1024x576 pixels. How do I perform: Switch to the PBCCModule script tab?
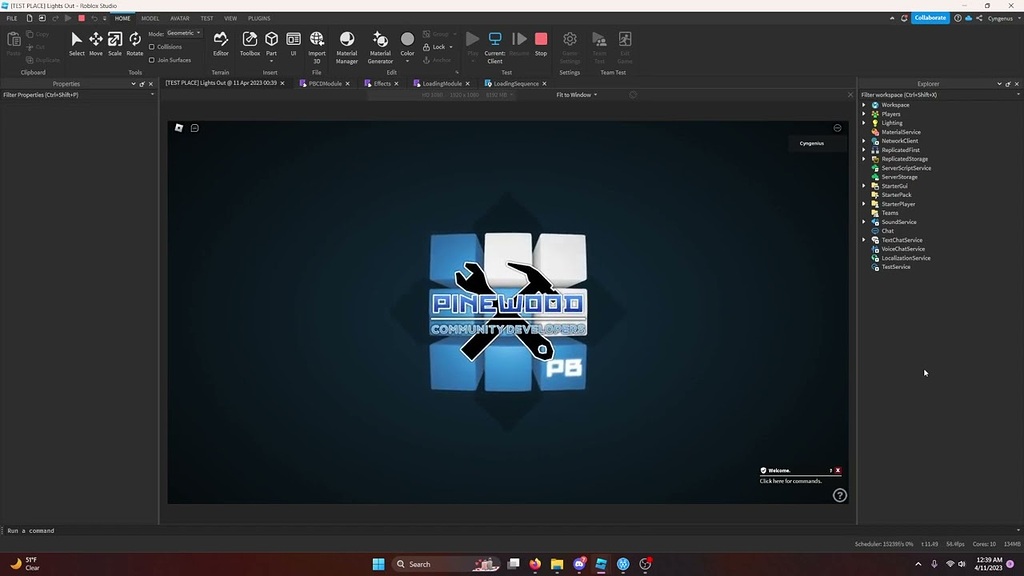pyautogui.click(x=325, y=84)
